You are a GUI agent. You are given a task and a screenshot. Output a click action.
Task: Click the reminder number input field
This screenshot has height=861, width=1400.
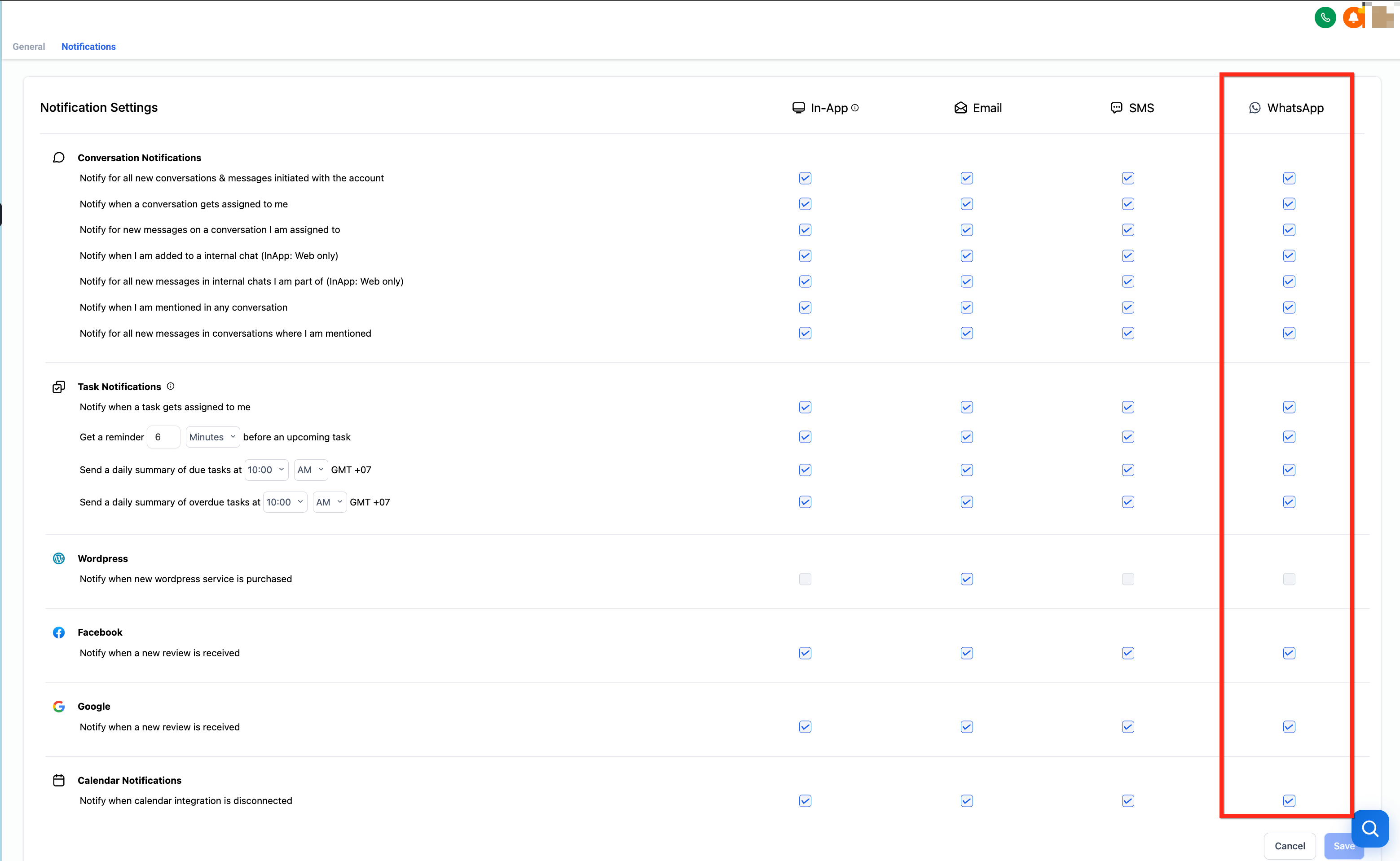pyautogui.click(x=163, y=437)
